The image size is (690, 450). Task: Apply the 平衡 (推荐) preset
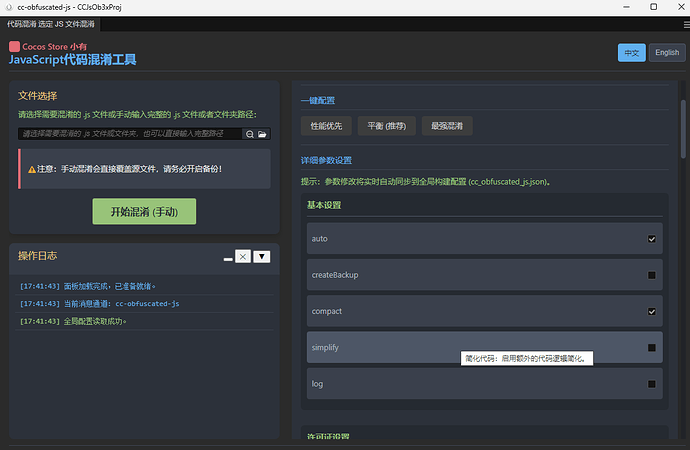pos(386,126)
